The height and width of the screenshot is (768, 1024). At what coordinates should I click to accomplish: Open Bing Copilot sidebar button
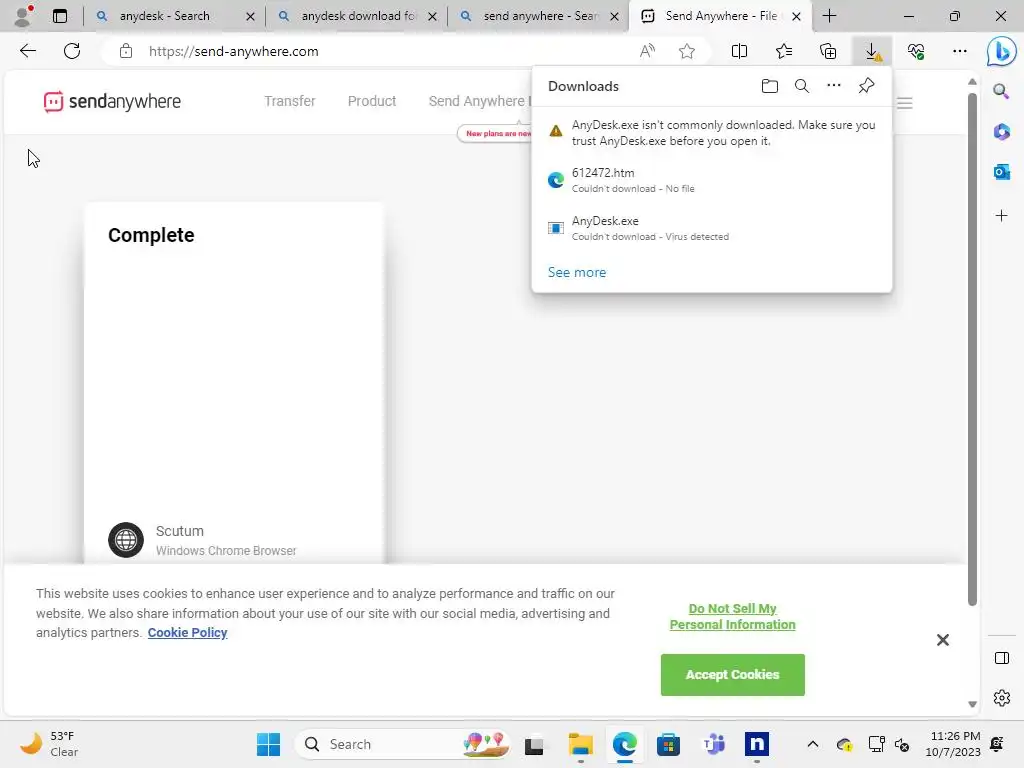(1001, 51)
